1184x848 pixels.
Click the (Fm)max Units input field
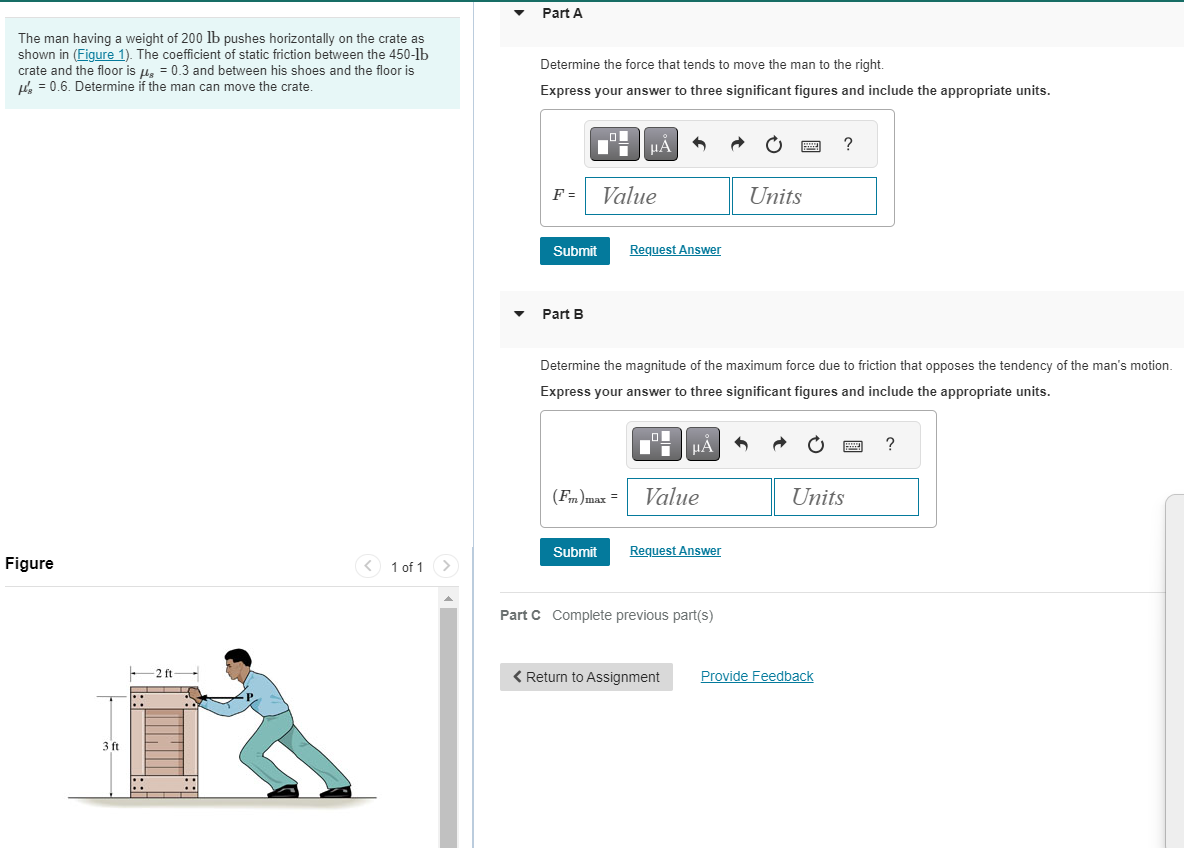pyautogui.click(x=846, y=497)
